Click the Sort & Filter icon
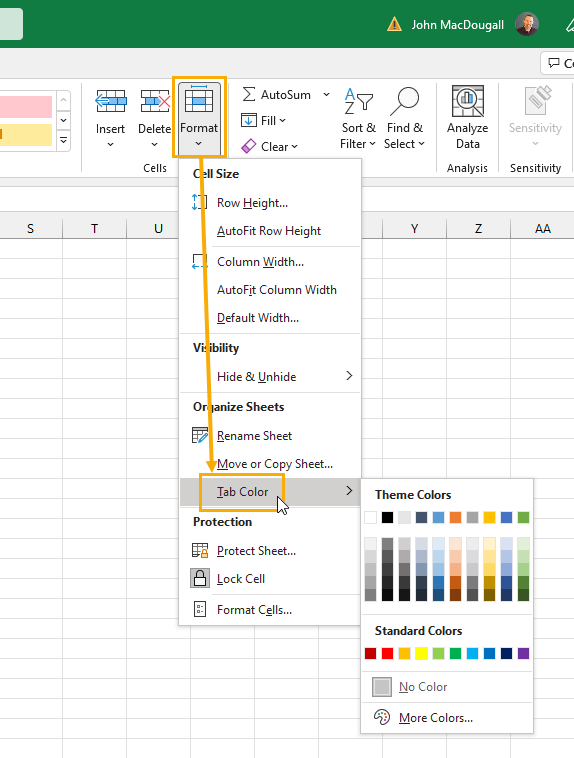574x758 pixels. pyautogui.click(x=358, y=101)
